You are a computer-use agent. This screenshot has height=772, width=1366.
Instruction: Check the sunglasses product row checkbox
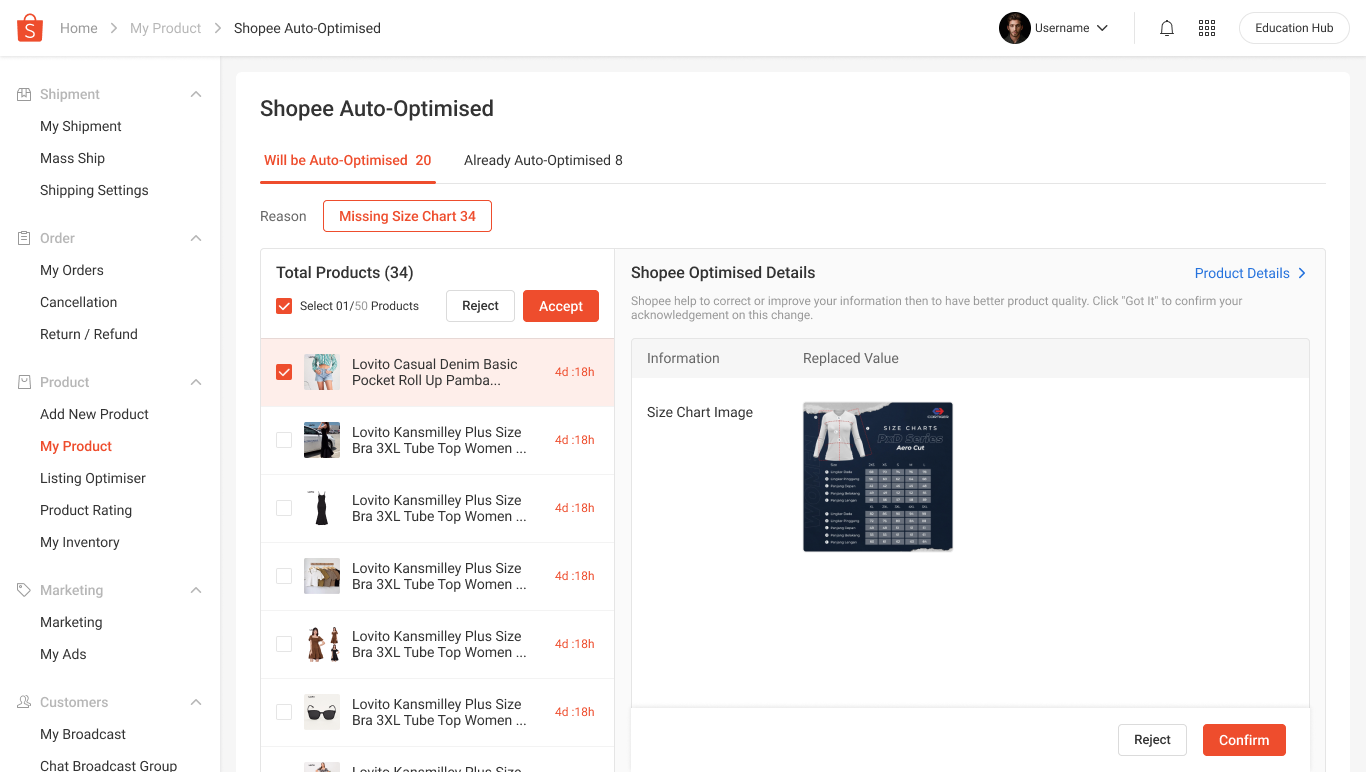284,712
